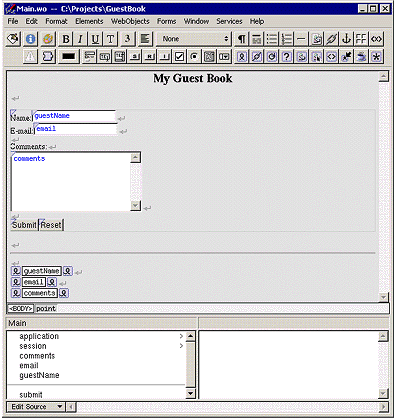Click the <> generic element icon, second row
The width and height of the screenshot is (397, 420).
pos(332,57)
